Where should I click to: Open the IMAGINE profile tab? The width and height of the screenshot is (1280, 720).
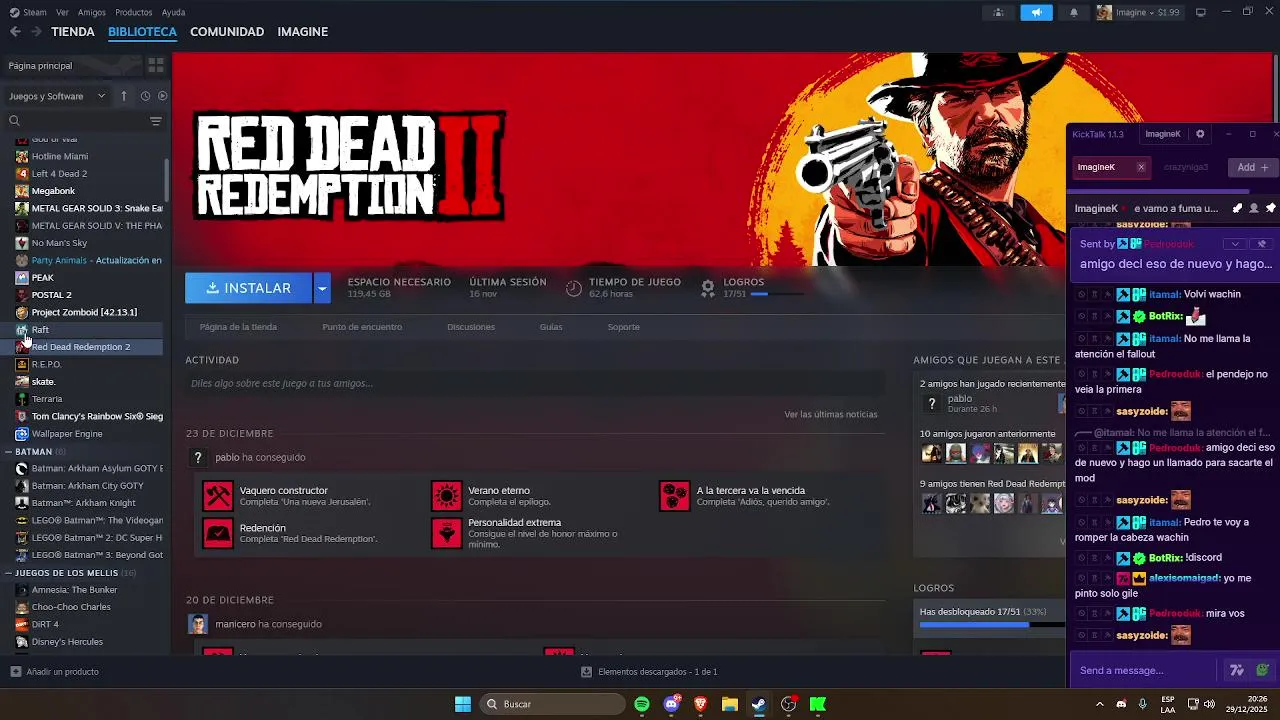303,32
